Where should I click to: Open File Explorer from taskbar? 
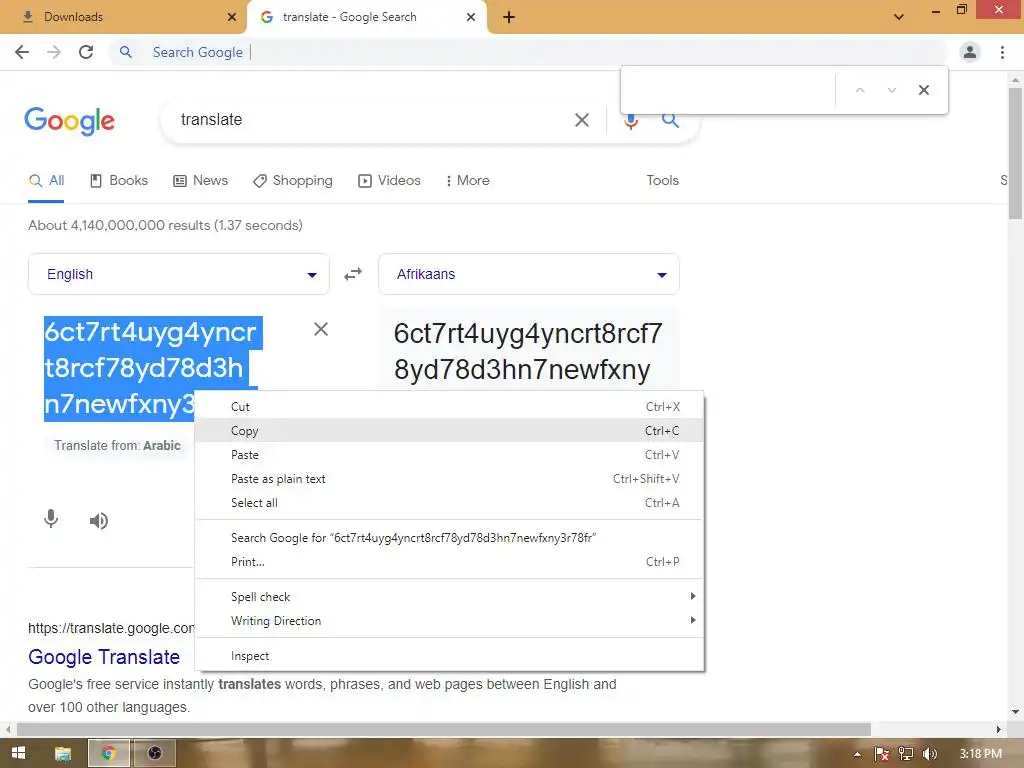(63, 754)
